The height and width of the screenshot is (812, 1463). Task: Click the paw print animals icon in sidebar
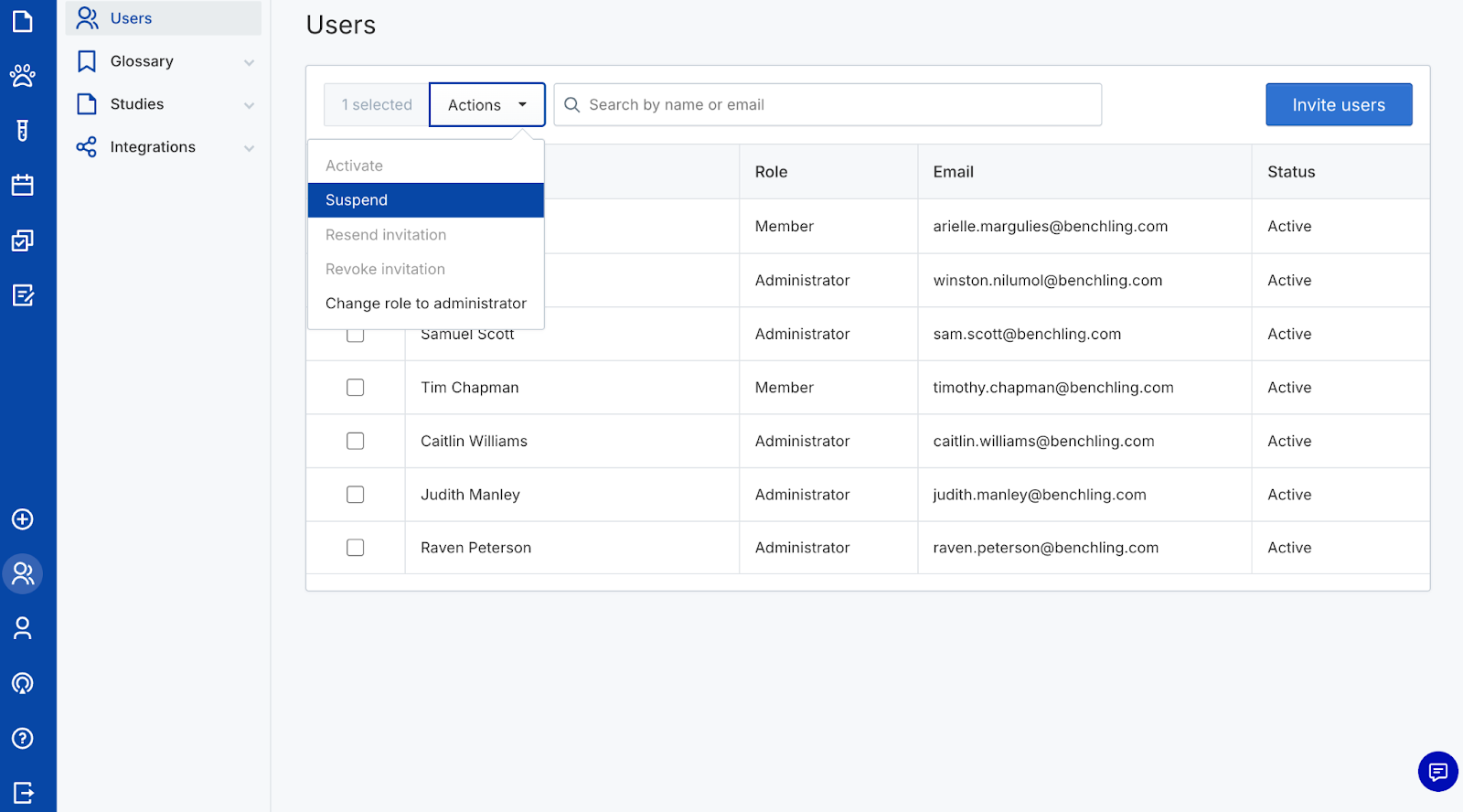pyautogui.click(x=23, y=76)
